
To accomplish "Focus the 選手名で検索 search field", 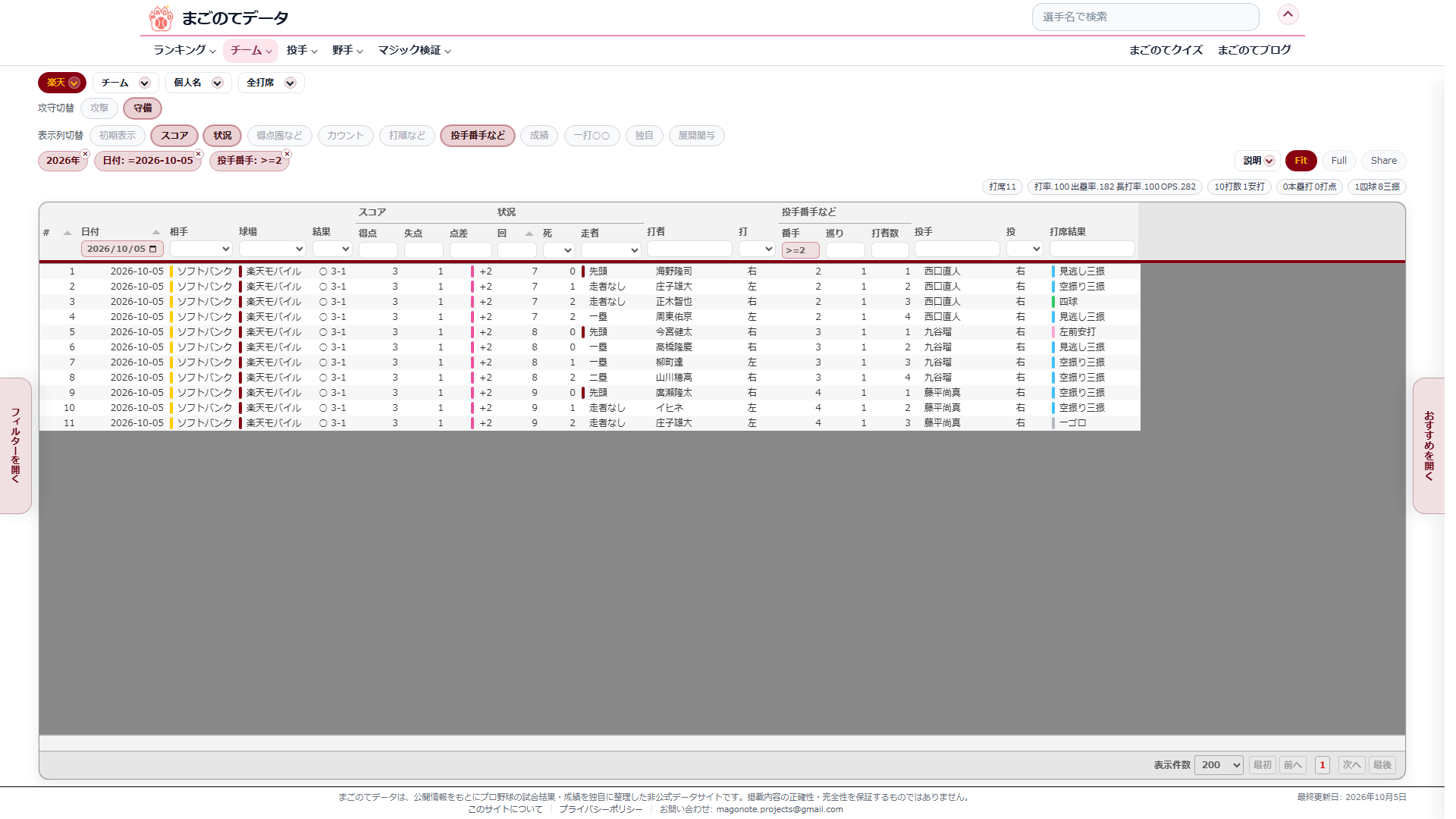I will click(x=1145, y=17).
